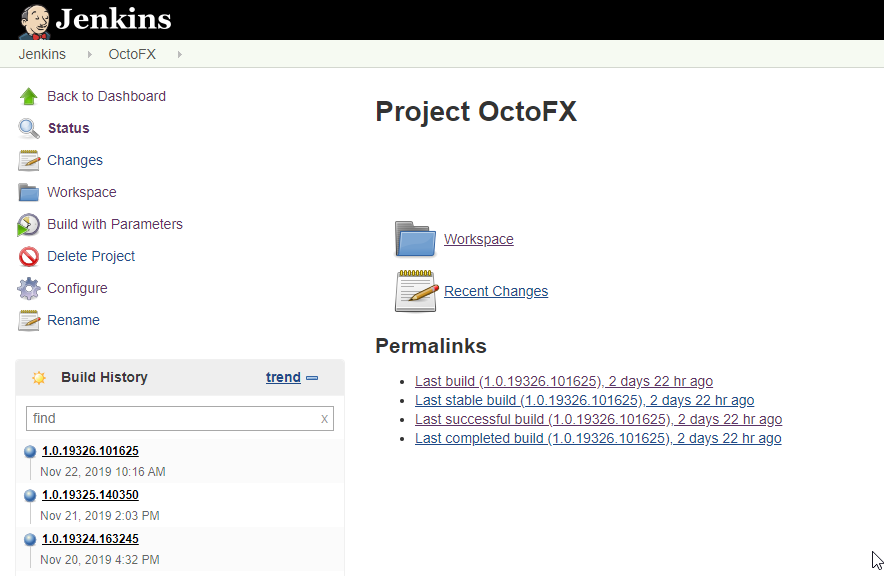Expand the Jenkins breadcrumb arrow
Image resolution: width=884 pixels, height=576 pixels.
pos(89,55)
